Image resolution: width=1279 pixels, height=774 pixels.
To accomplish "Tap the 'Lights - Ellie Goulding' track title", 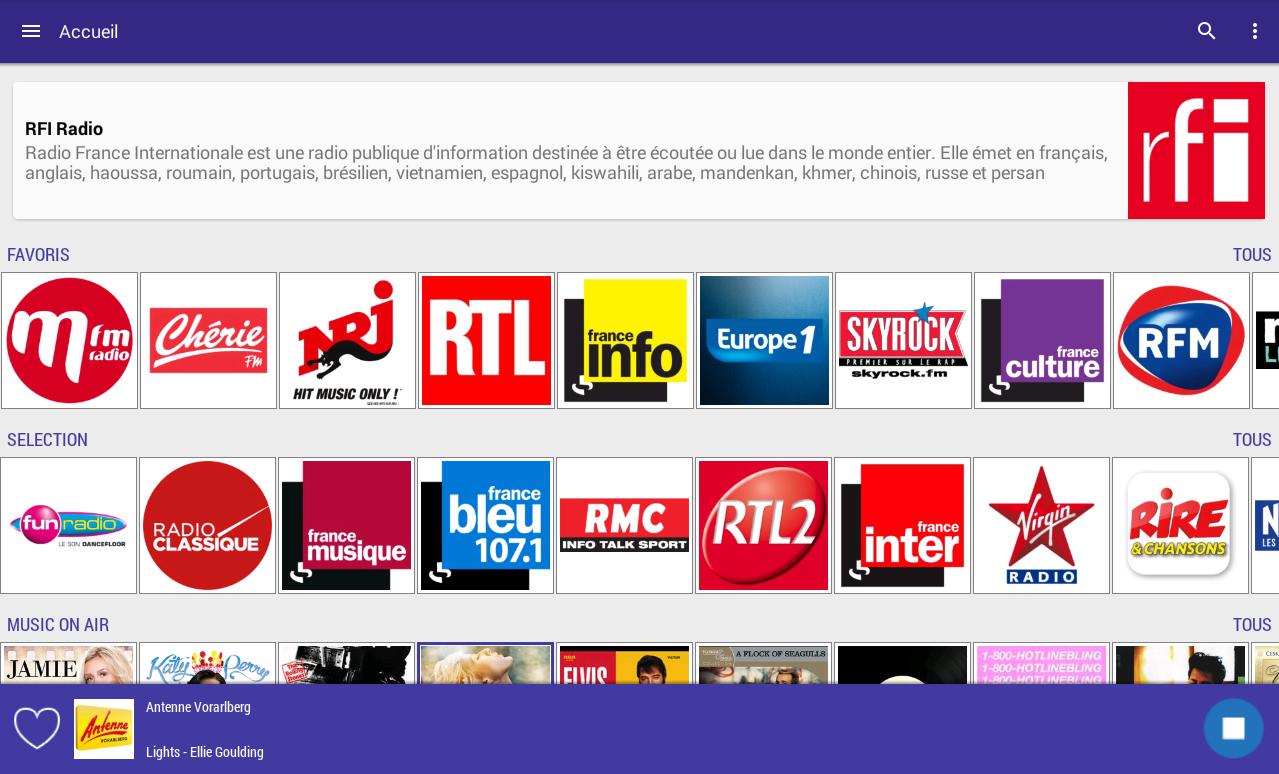I will (x=205, y=752).
